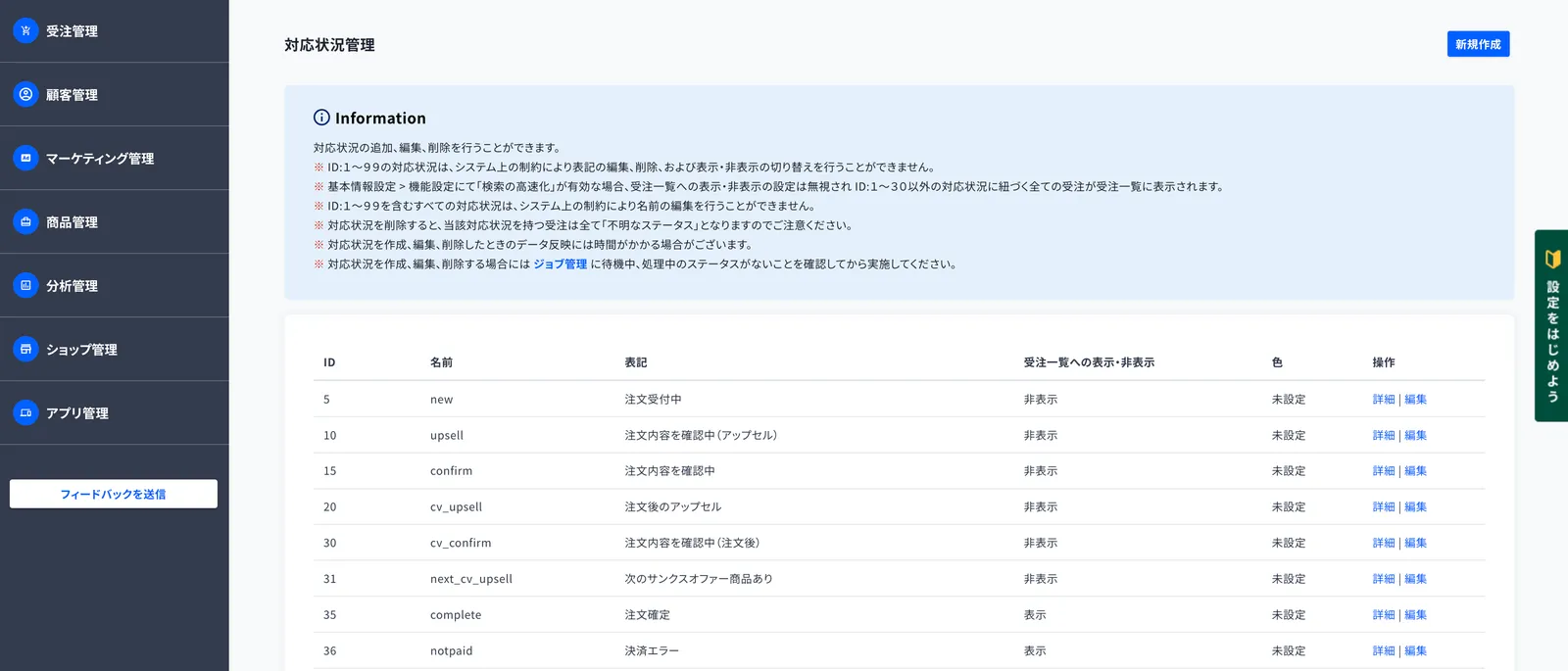Screen dimensions: 1568x671
Task: Click the 受注管理 cart icon
Action: [x=25, y=30]
